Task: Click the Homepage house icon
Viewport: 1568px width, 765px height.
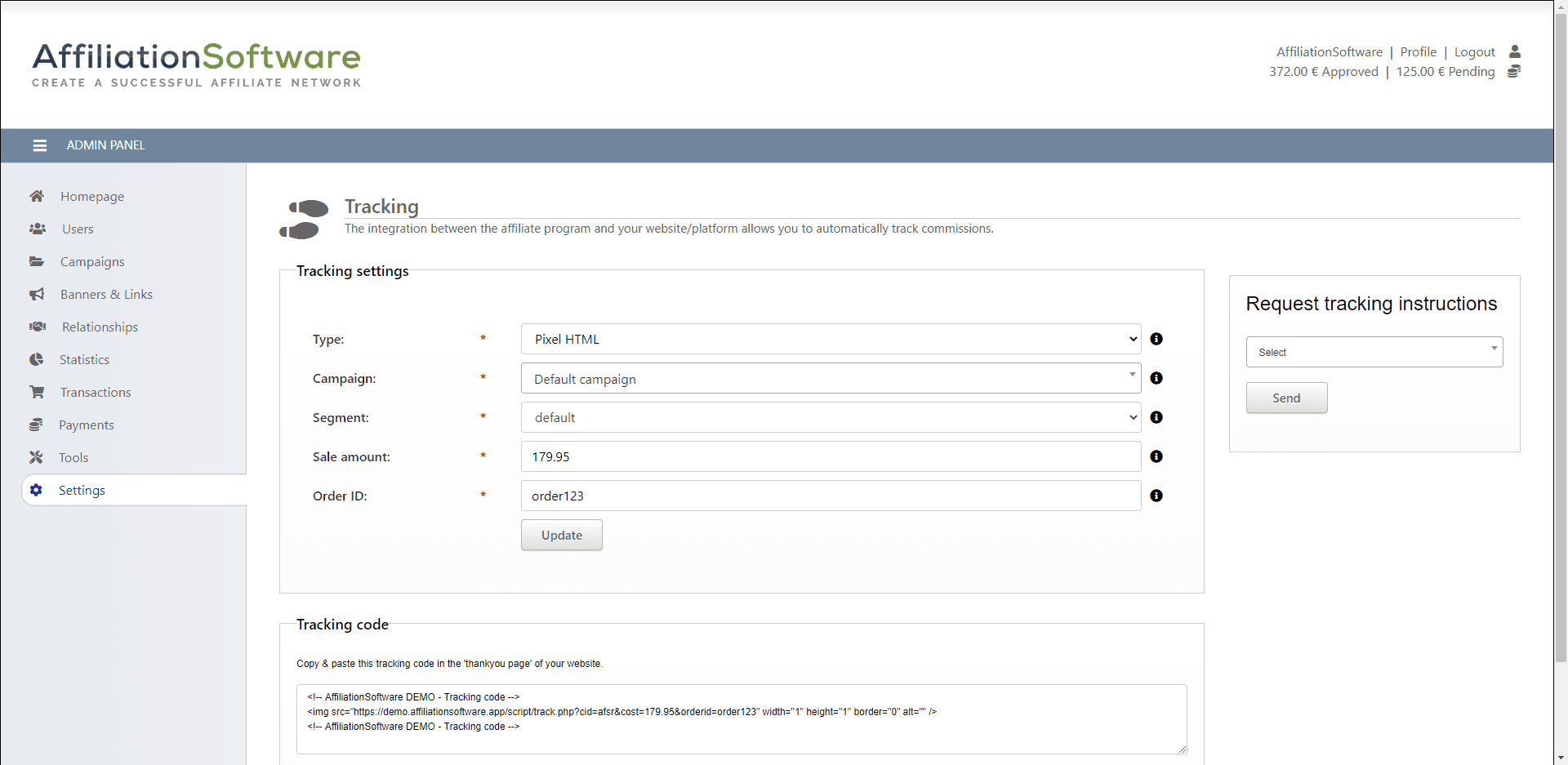Action: click(37, 196)
